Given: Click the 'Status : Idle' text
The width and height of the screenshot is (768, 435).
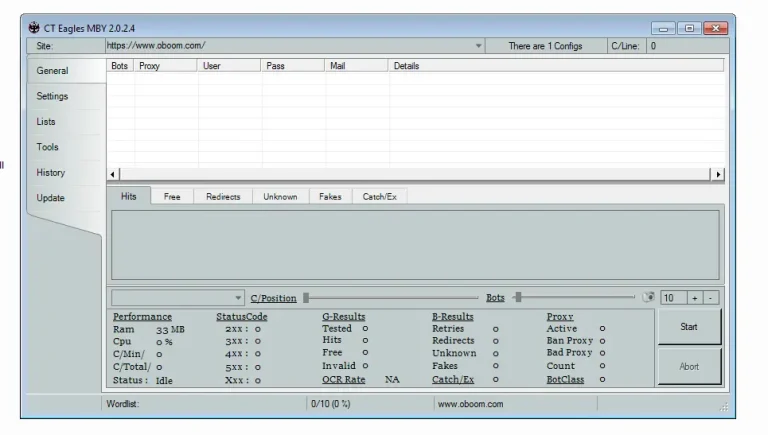Looking at the screenshot, I should [x=143, y=380].
